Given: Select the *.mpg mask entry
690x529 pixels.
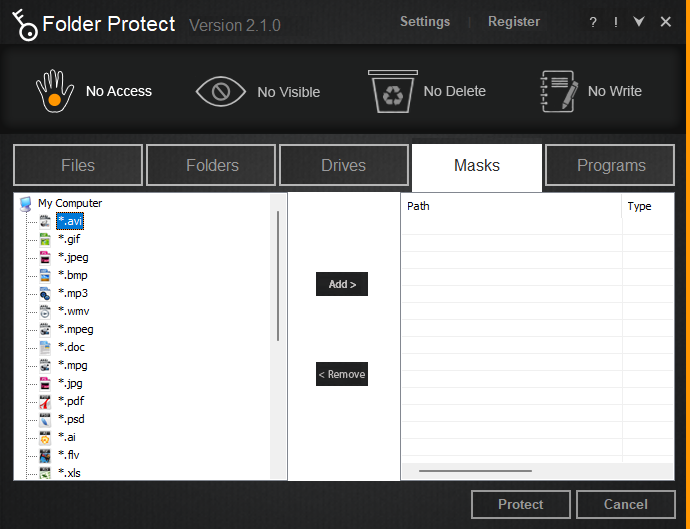Looking at the screenshot, I should click(x=73, y=366).
